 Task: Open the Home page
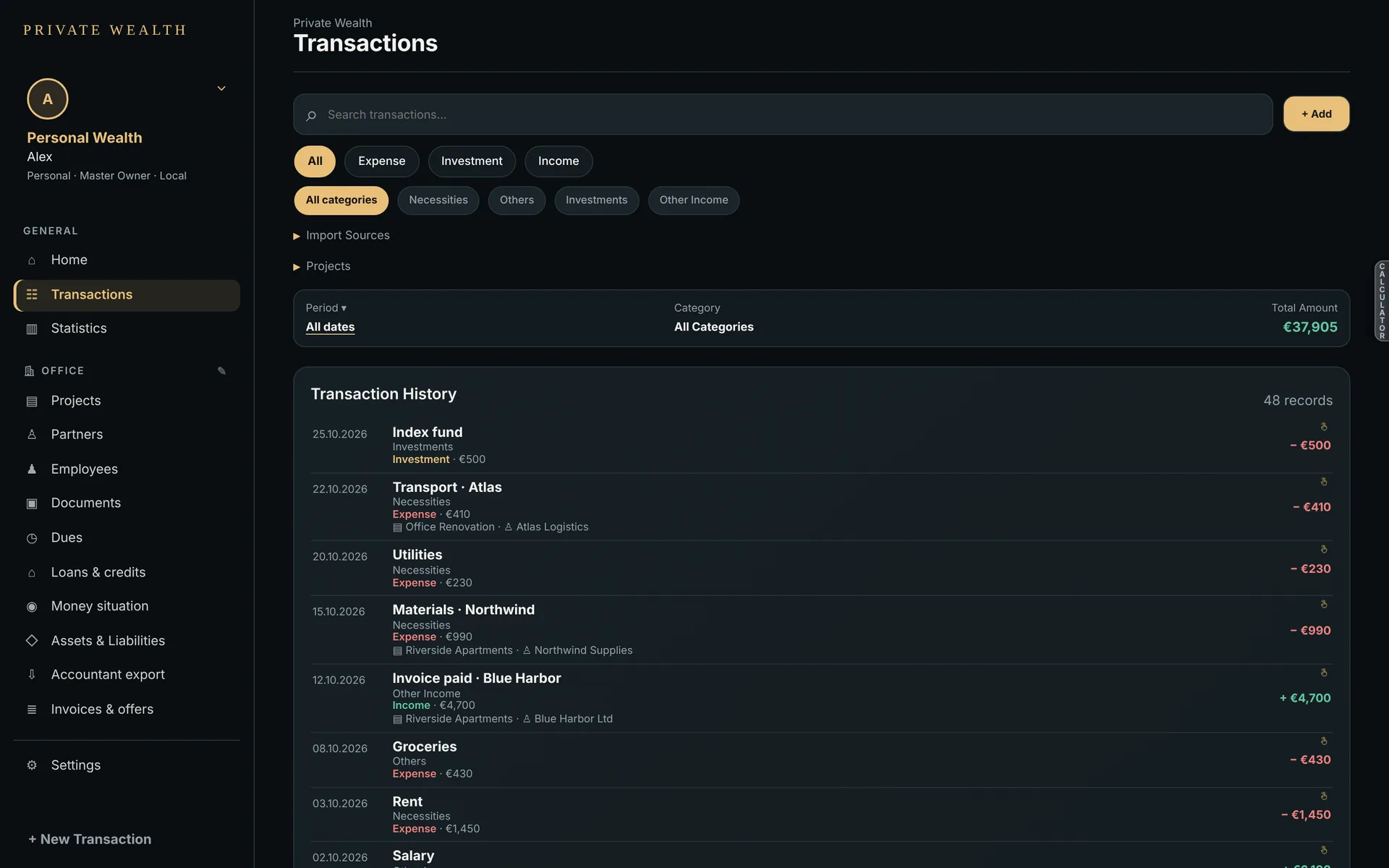pyautogui.click(x=127, y=260)
